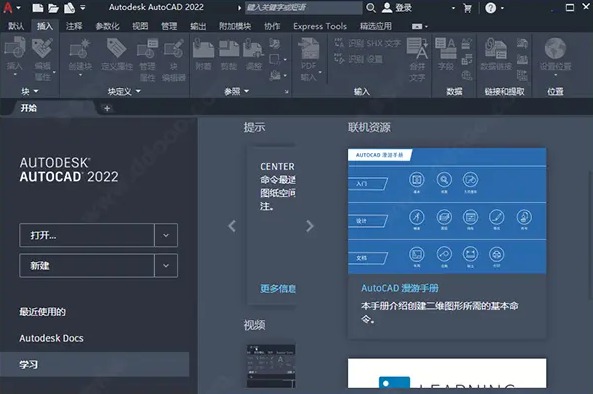Select the 开始 document tab

click(29, 108)
